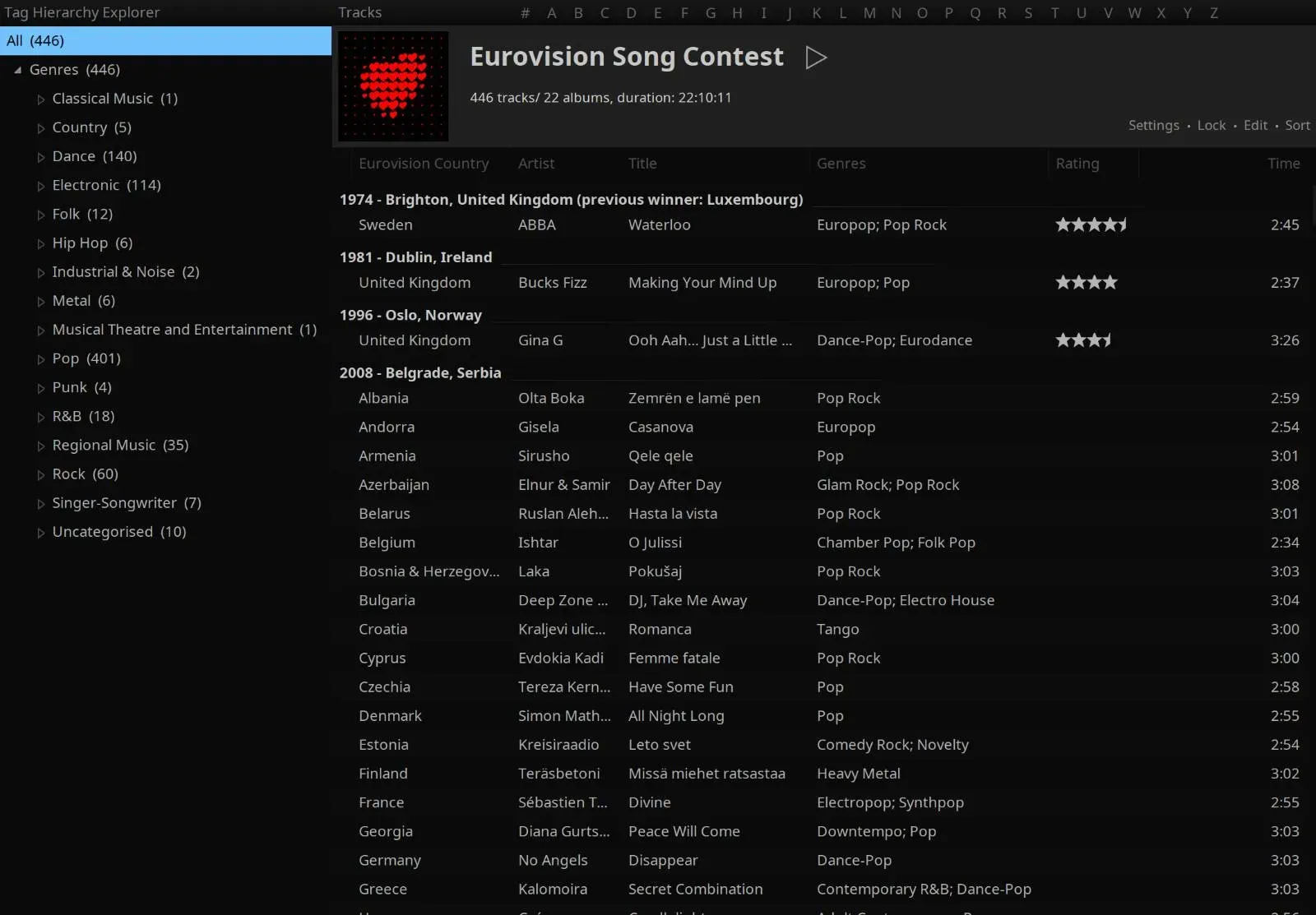Viewport: 1316px width, 915px height.
Task: Play the Eurovision Song Contest album
Action: pyautogui.click(x=816, y=58)
